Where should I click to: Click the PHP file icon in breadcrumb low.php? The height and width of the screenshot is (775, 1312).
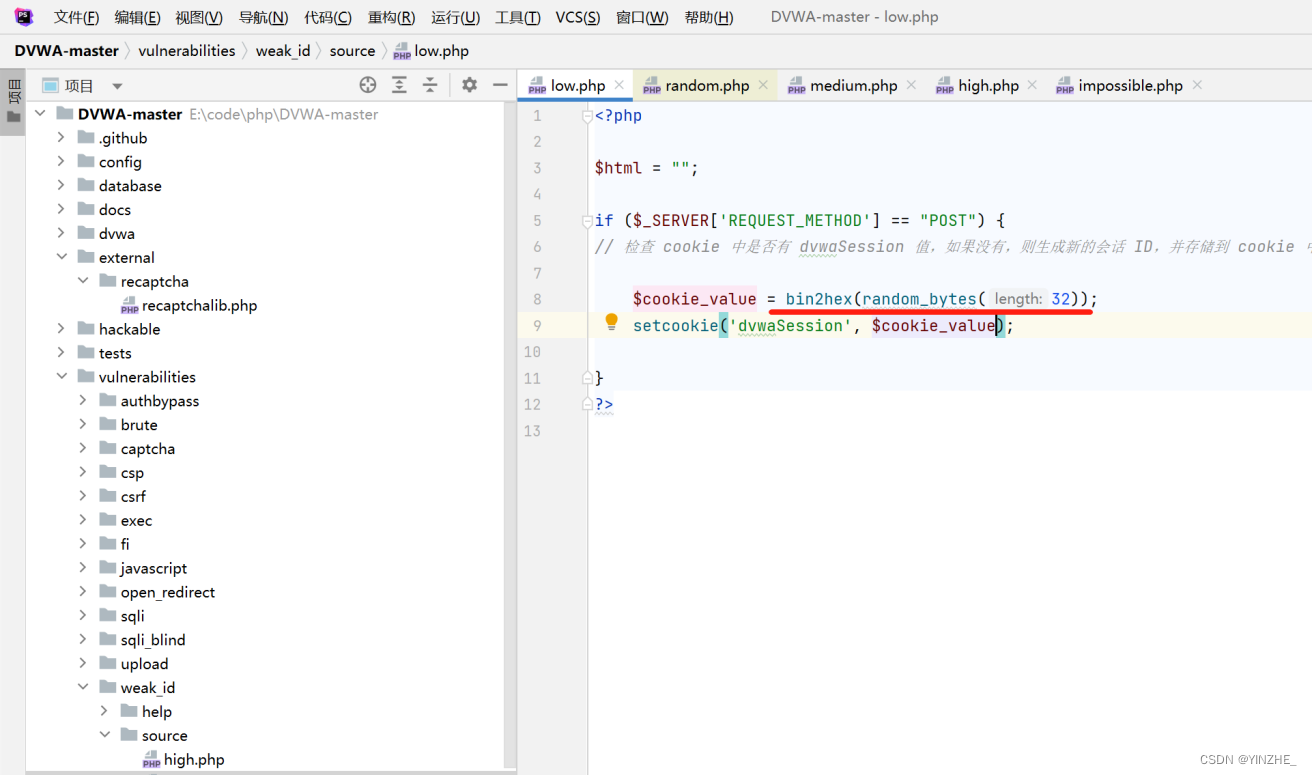pyautogui.click(x=402, y=51)
